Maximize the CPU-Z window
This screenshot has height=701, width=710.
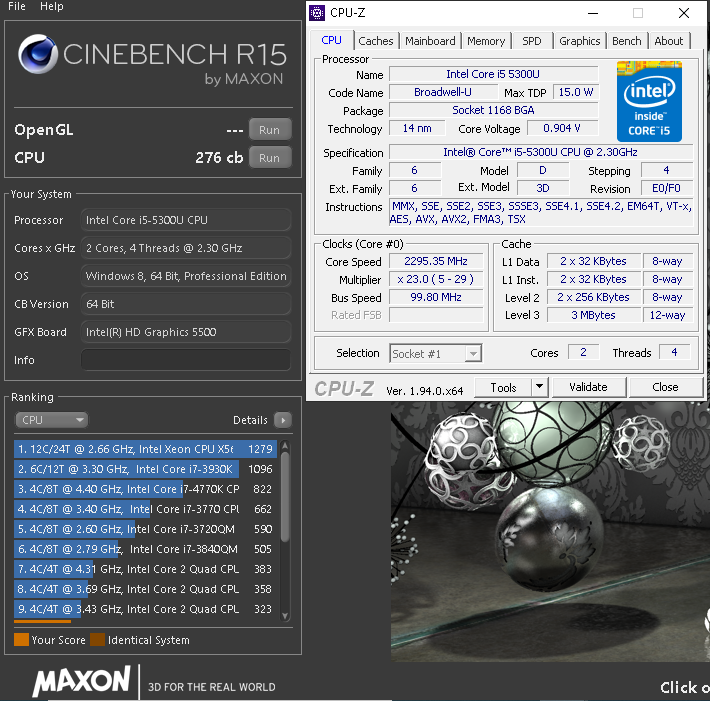(x=638, y=13)
